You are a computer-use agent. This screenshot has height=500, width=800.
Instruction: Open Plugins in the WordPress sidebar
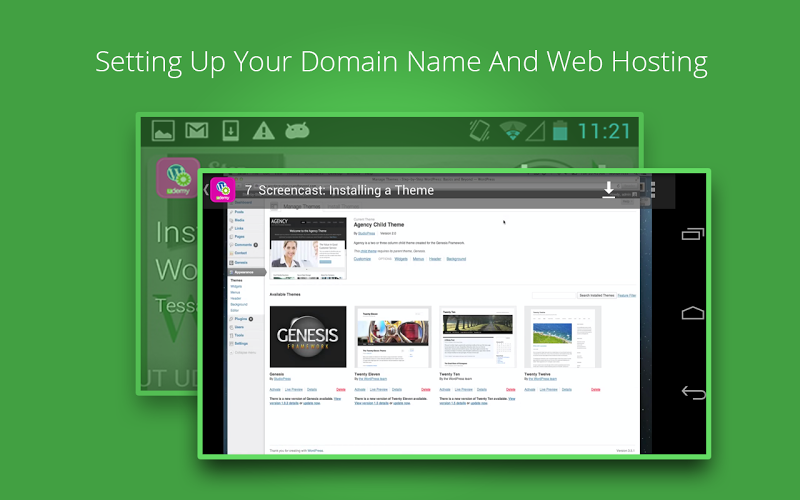pos(241,319)
